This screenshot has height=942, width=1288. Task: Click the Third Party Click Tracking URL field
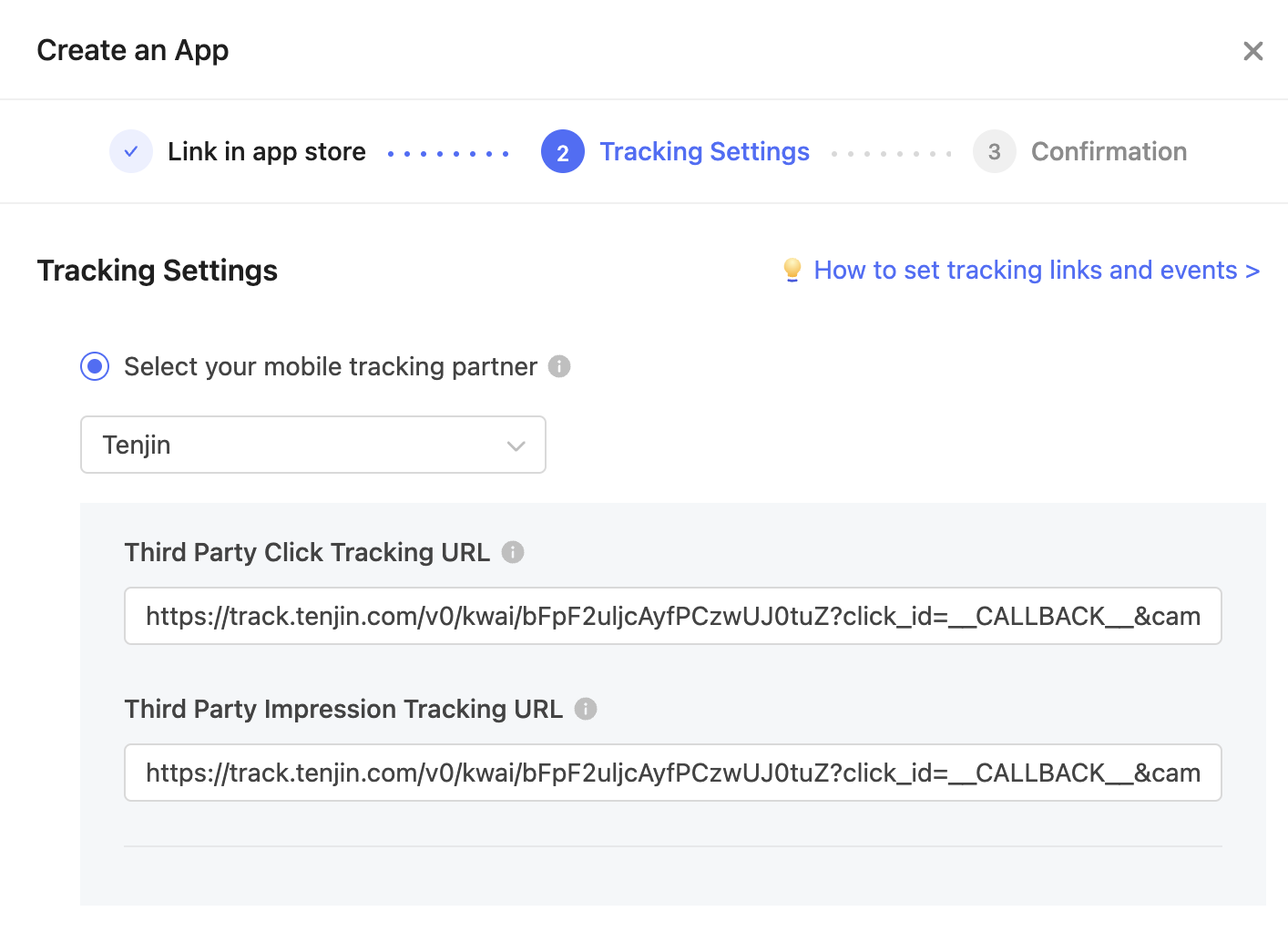pyautogui.click(x=673, y=616)
